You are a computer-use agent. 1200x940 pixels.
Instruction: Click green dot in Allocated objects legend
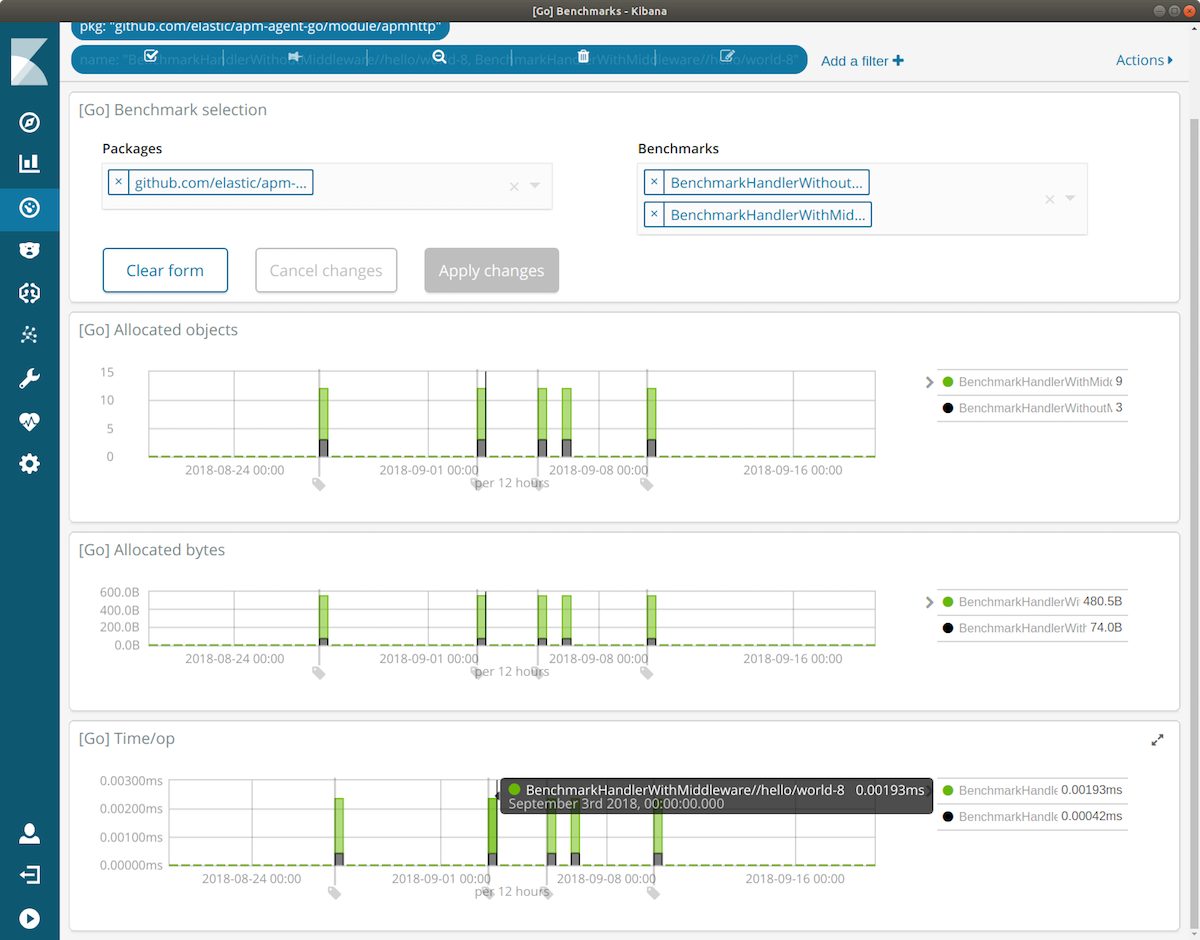(x=948, y=382)
